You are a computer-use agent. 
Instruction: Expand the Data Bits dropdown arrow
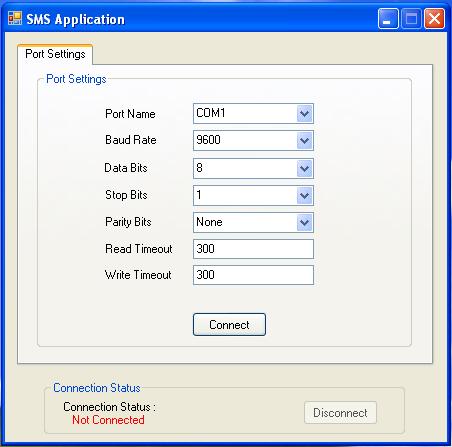click(304, 168)
